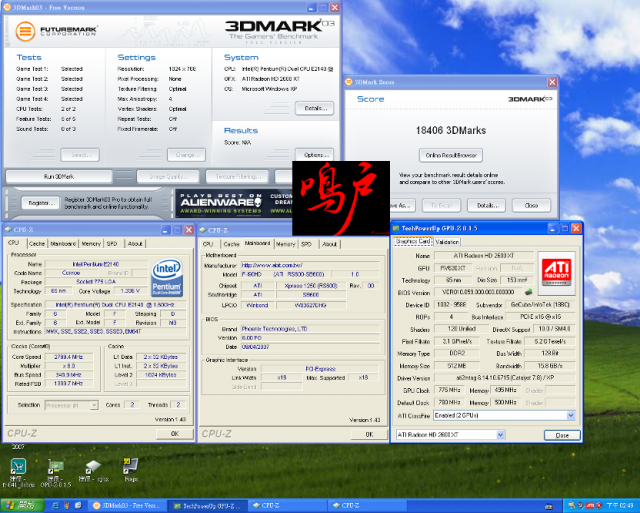This screenshot has height=513, width=640.
Task: Click taskbar clock showing 02:49
Action: click(x=620, y=506)
